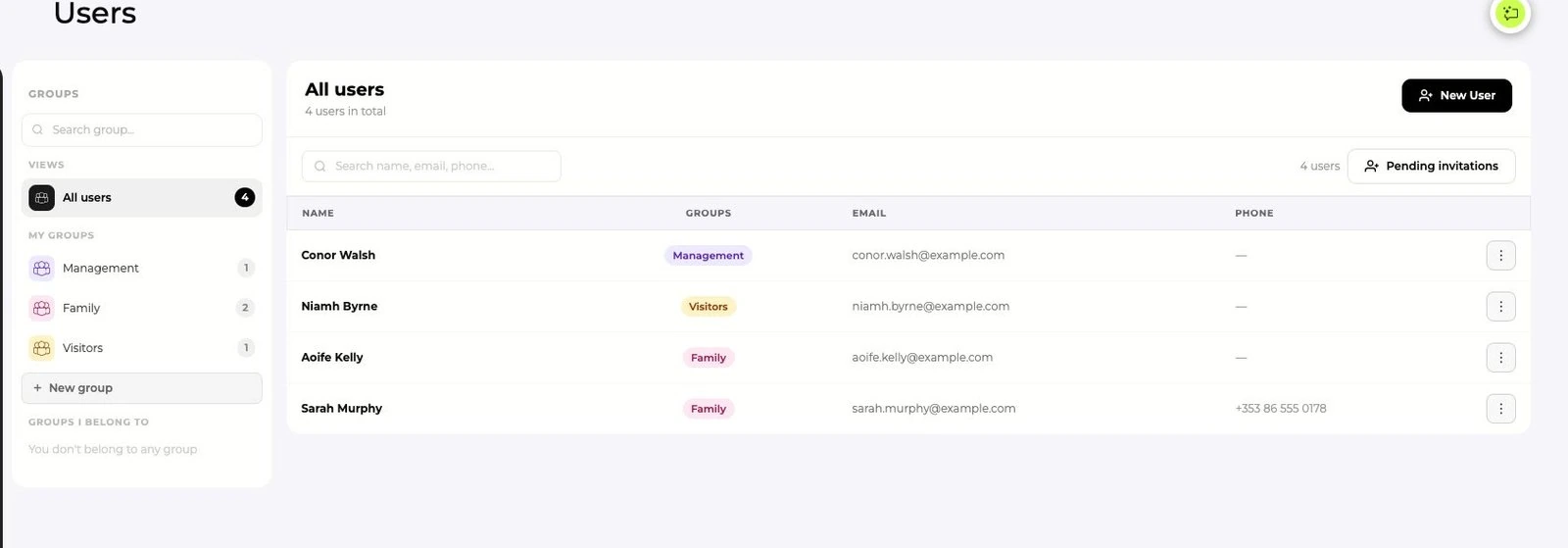Click the plus icon on New group
Screen dimensions: 1568x548
coord(37,388)
